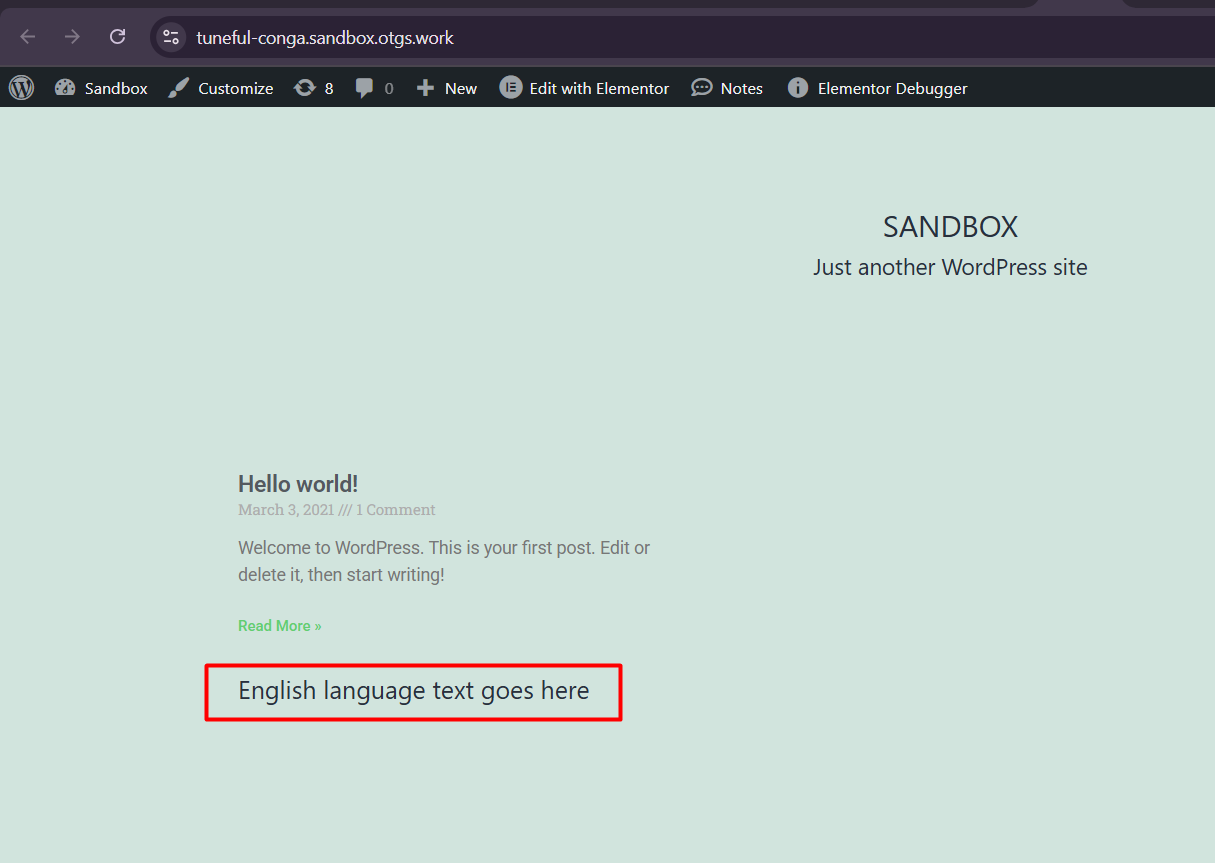This screenshot has width=1215, height=863.
Task: Open the 0 comments count
Action: point(389,88)
